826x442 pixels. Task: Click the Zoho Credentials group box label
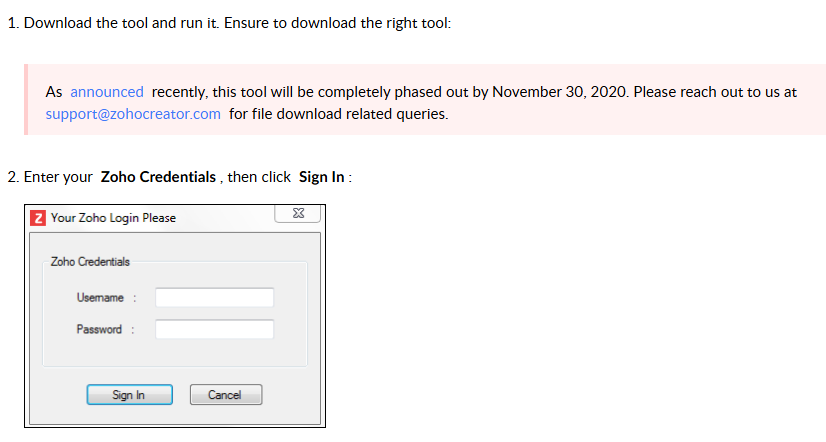(90, 262)
